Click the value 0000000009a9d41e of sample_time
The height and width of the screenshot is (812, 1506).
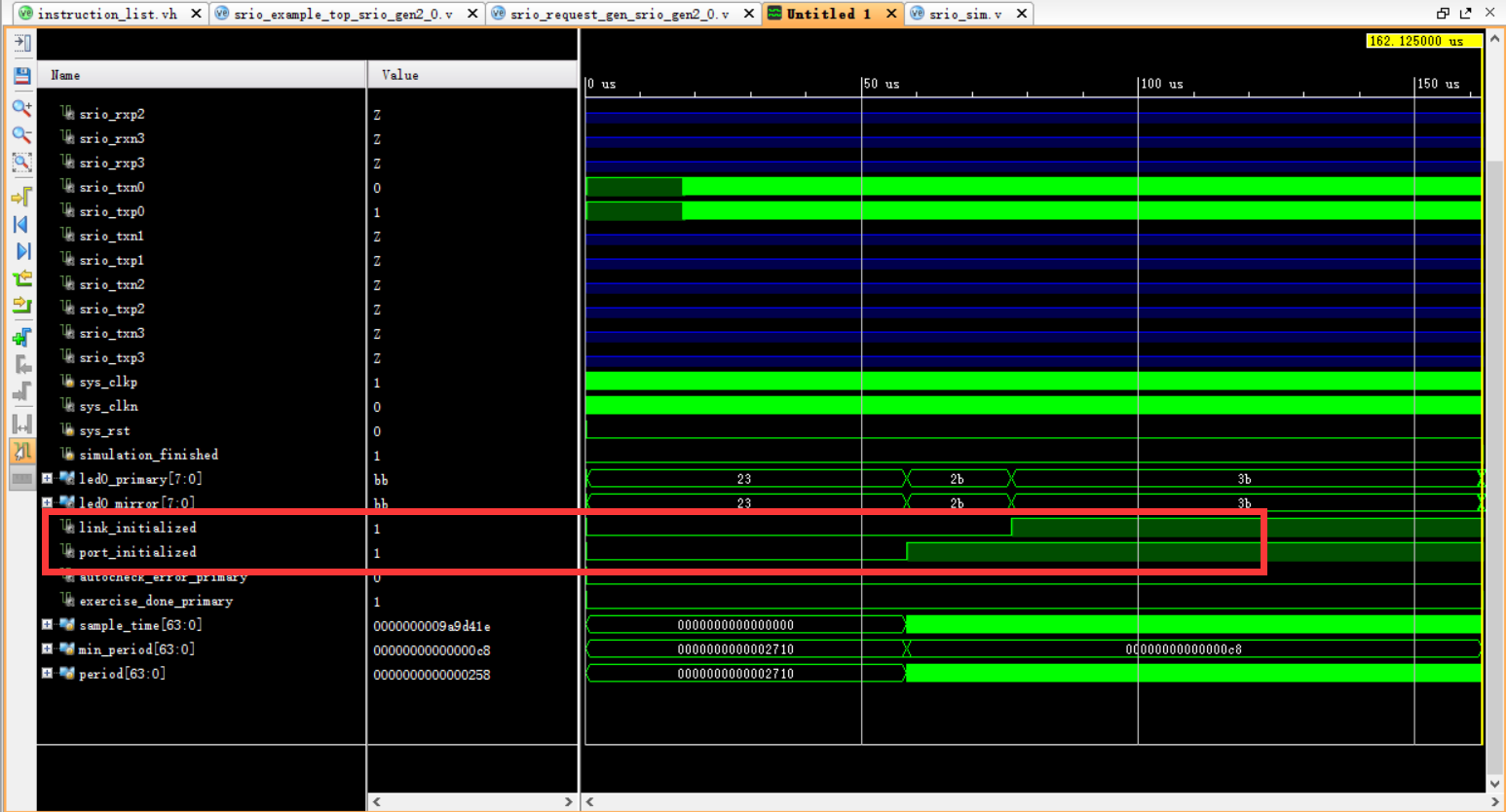point(432,626)
